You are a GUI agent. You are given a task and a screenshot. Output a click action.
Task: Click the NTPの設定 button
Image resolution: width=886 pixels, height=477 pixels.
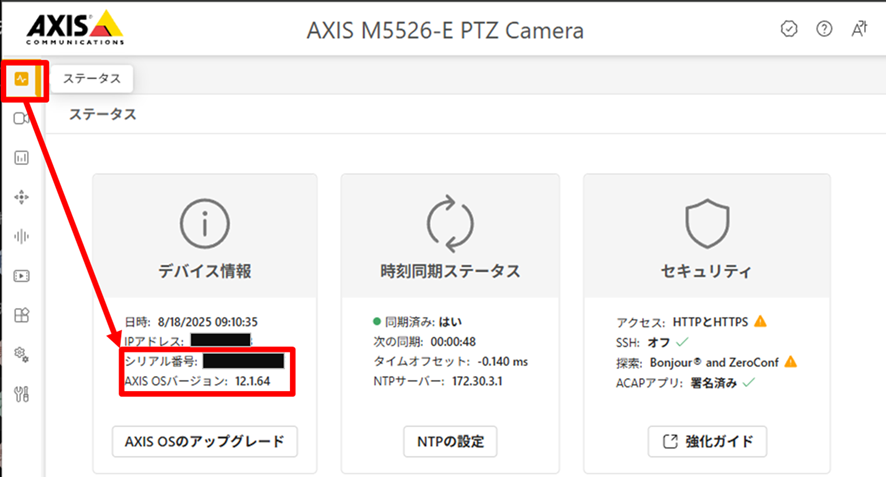click(x=450, y=441)
